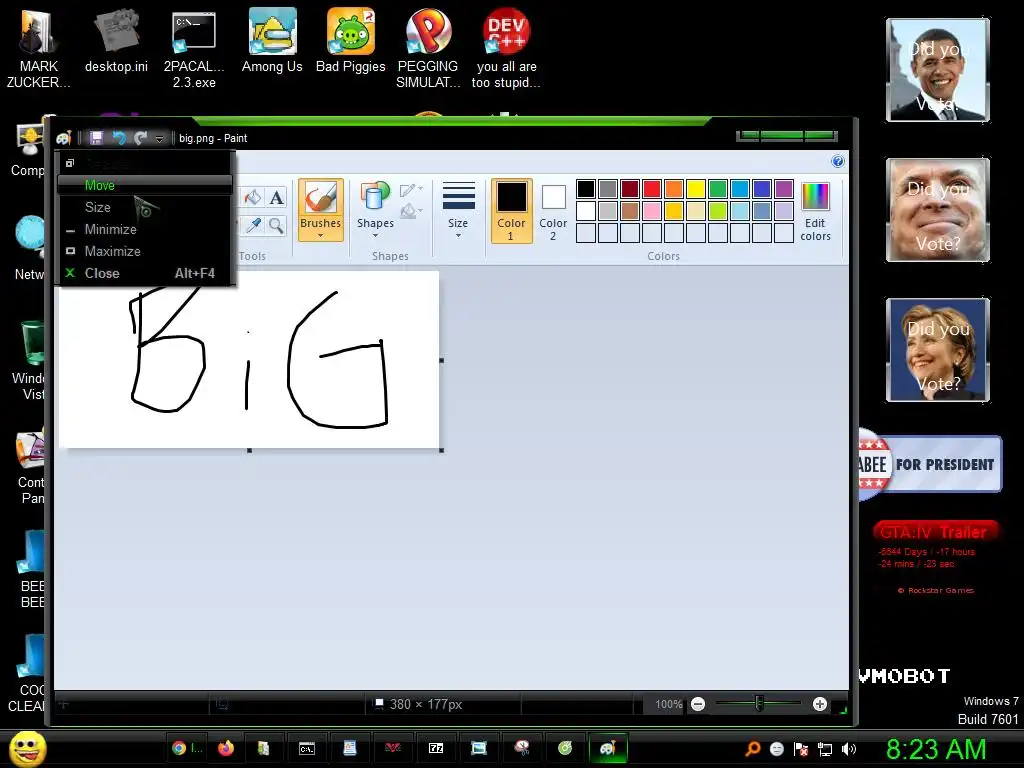Viewport: 1024px width, 768px height.
Task: Select the Text tool
Action: [x=276, y=197]
